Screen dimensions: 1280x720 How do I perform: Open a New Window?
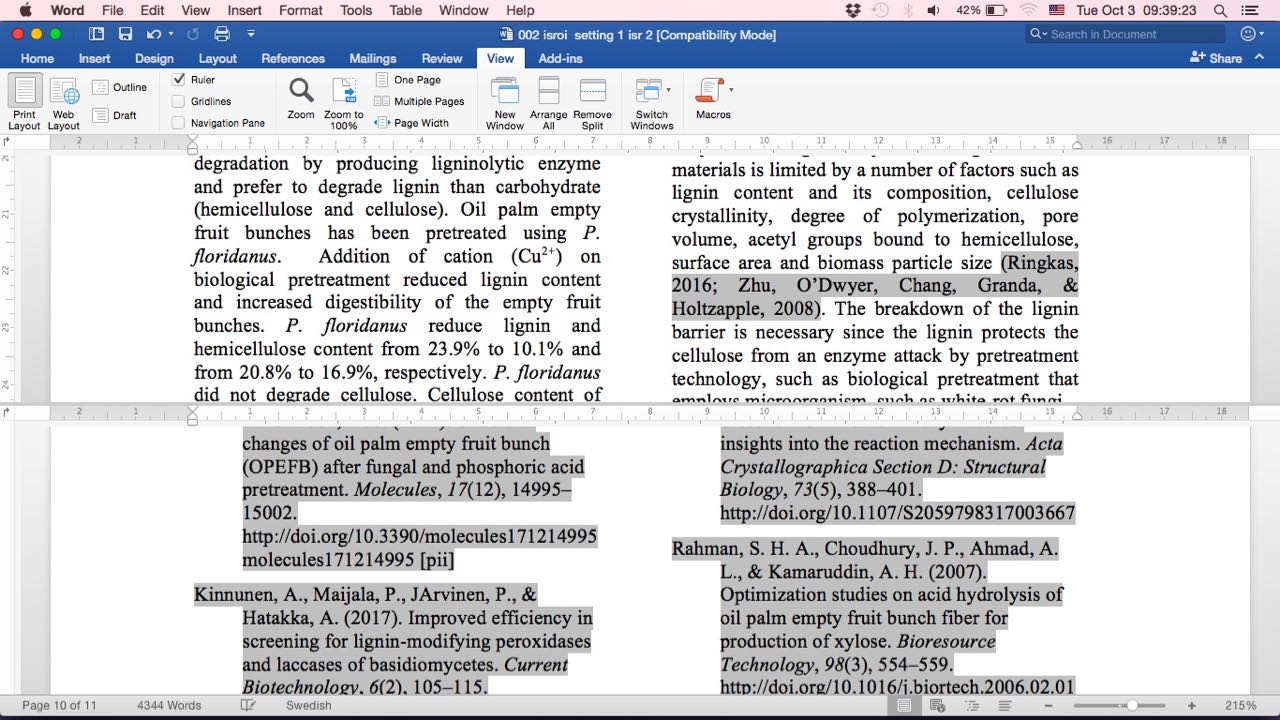[505, 91]
